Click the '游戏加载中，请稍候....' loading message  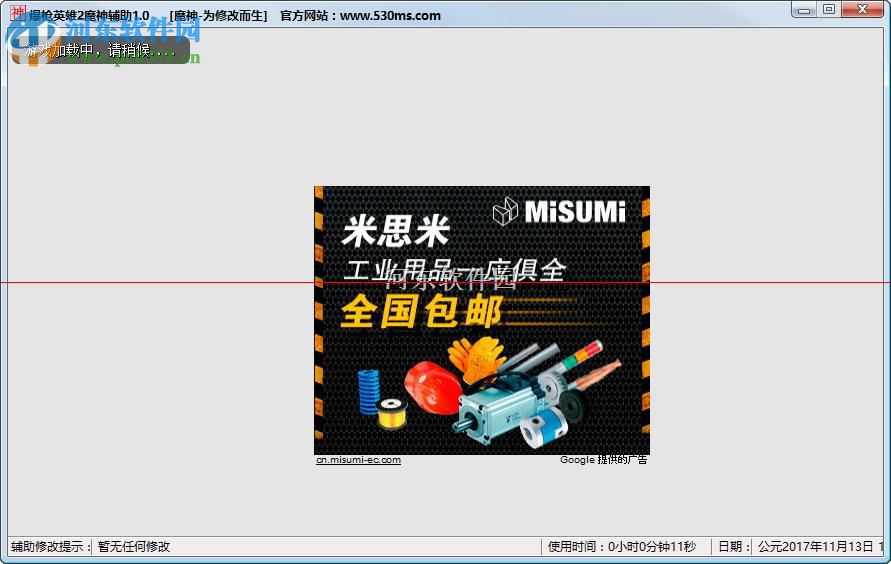[101, 51]
